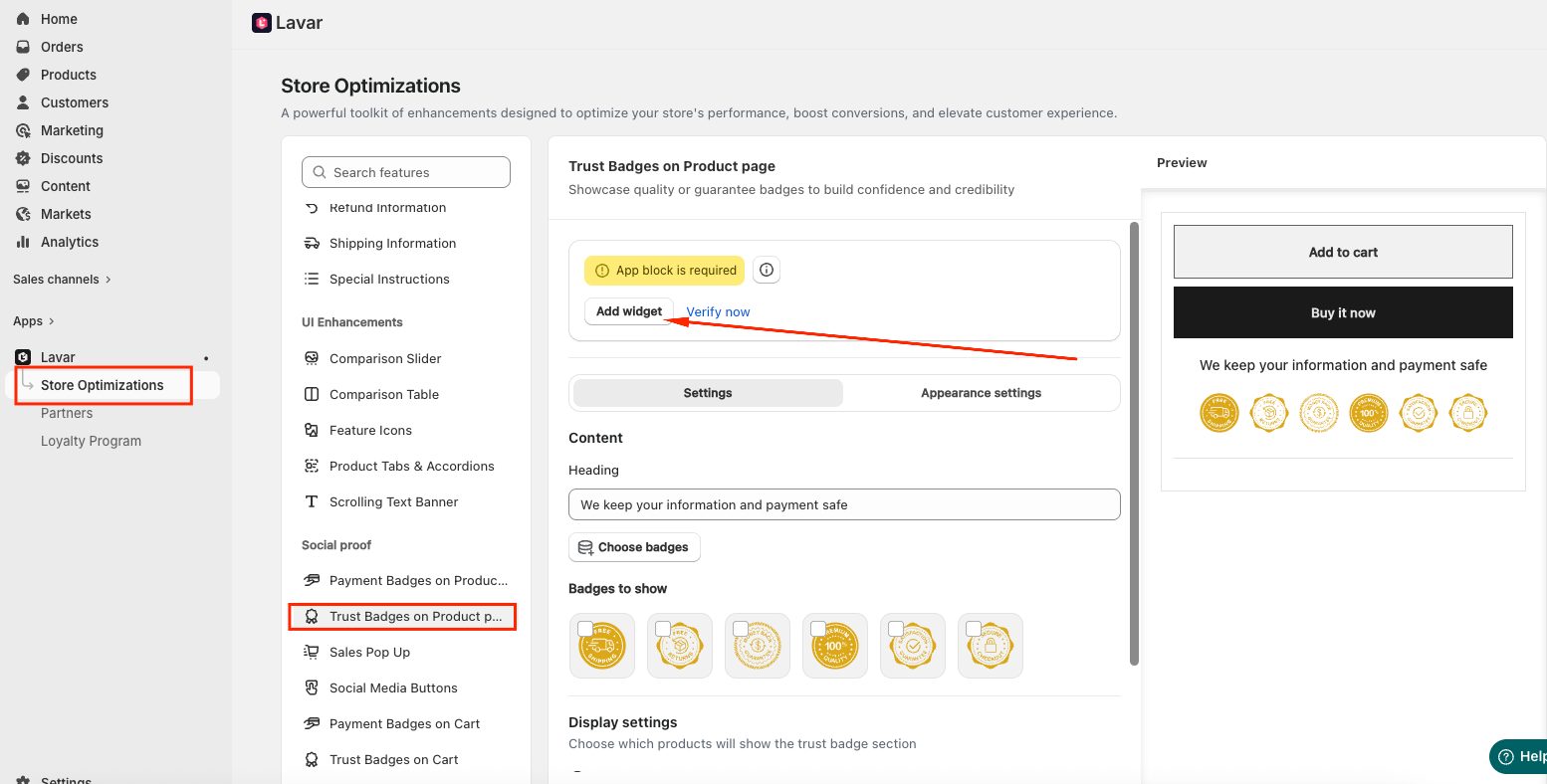Click Free Shipping badge in preview
Image resolution: width=1547 pixels, height=784 pixels.
pos(1219,412)
